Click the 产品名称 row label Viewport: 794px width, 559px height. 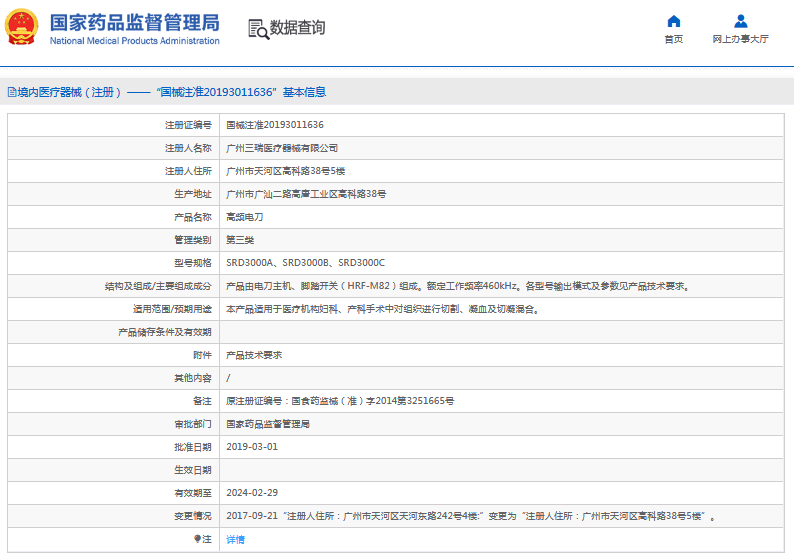point(192,217)
